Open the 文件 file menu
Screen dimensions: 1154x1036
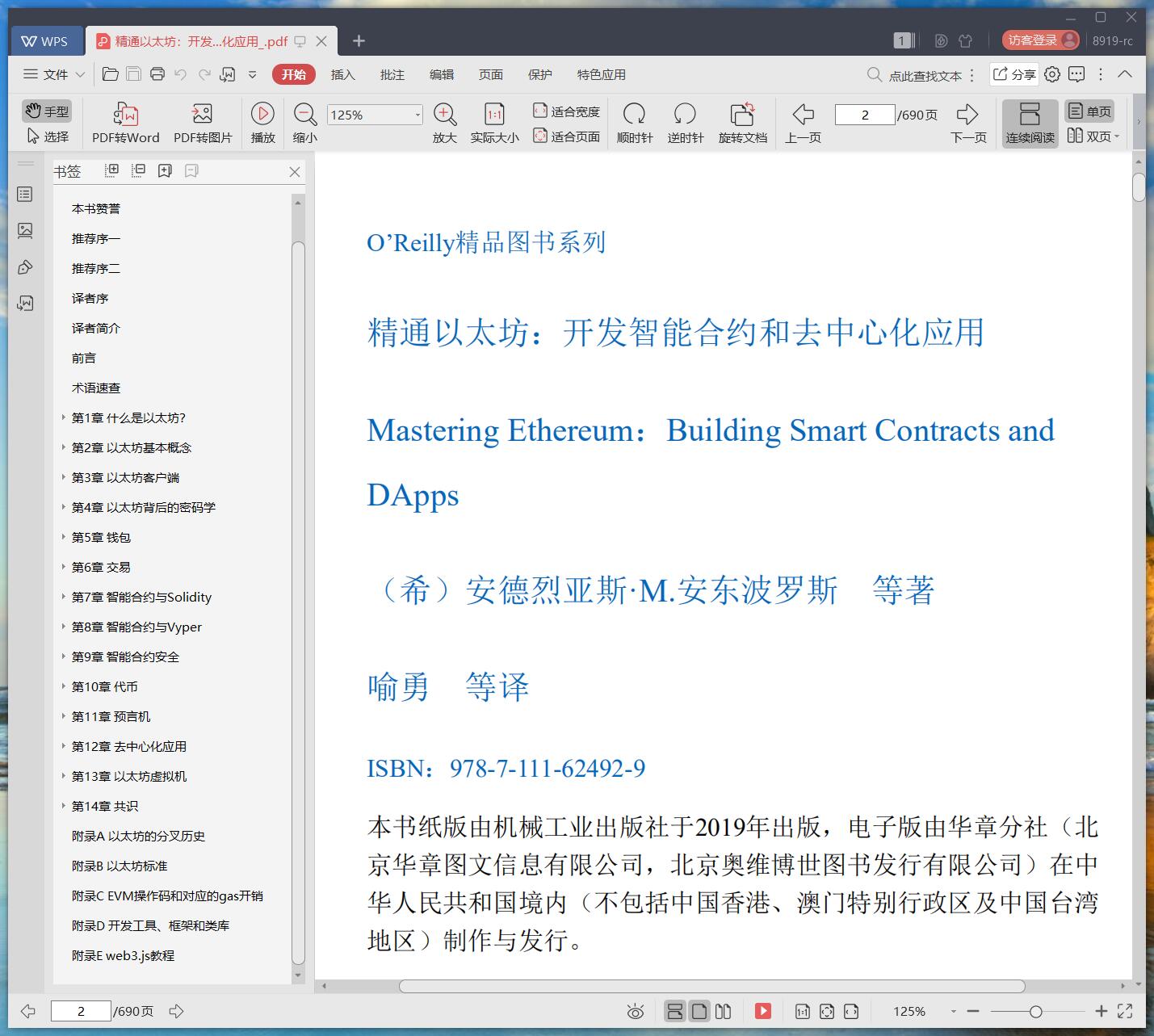point(53,74)
